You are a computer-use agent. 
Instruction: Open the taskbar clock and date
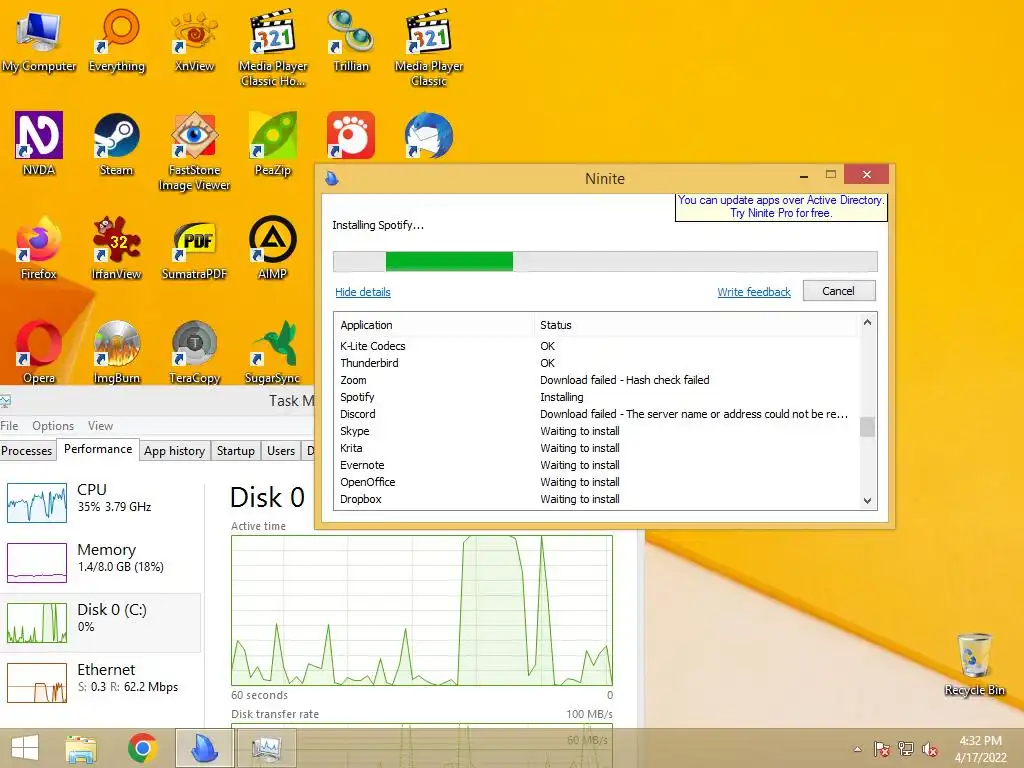point(980,749)
